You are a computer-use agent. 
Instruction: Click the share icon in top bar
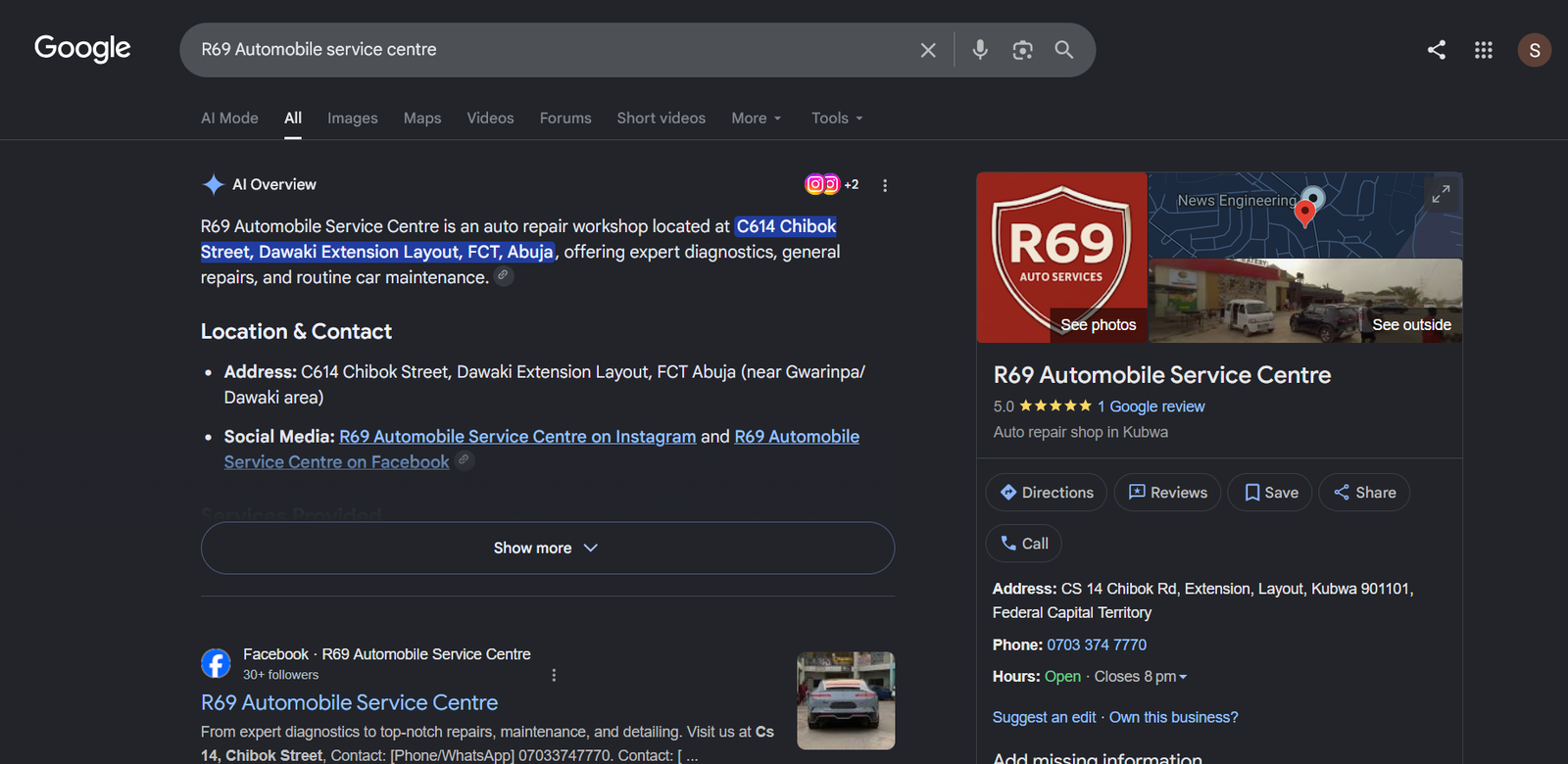click(x=1437, y=50)
